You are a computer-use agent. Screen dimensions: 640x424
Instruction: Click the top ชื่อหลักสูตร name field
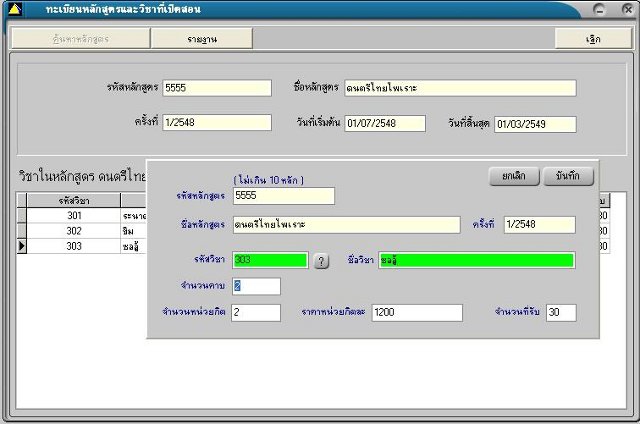coord(460,88)
